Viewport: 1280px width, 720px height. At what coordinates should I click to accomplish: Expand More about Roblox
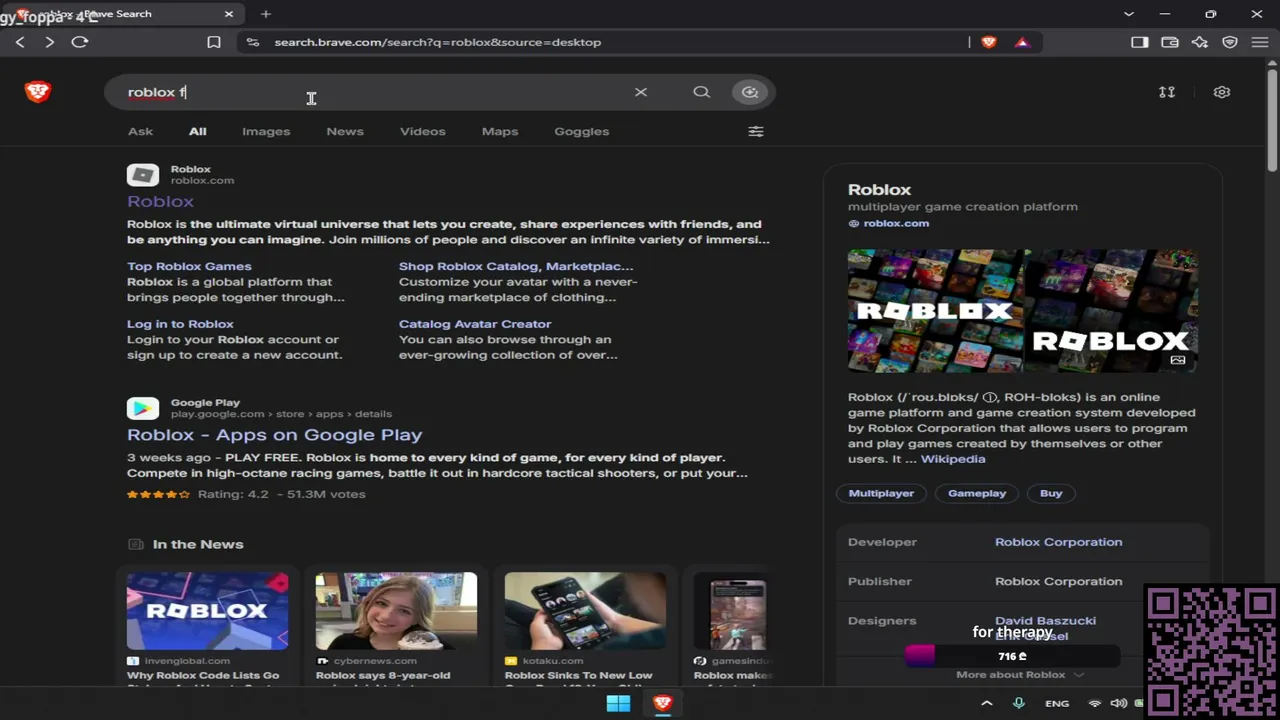pyautogui.click(x=1020, y=675)
